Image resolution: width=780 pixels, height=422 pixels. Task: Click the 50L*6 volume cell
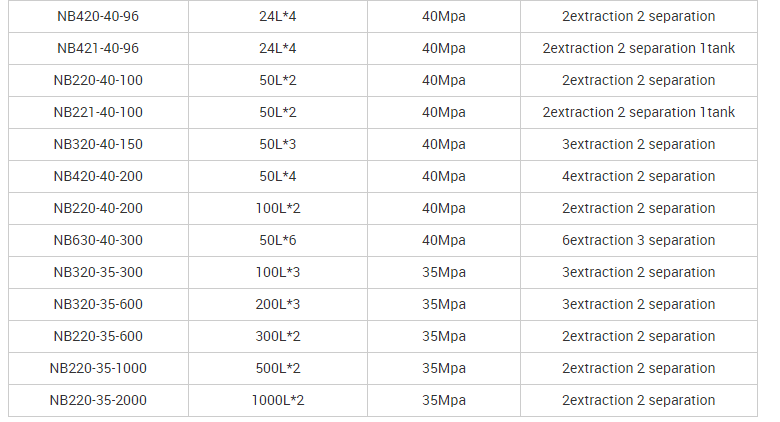click(278, 240)
